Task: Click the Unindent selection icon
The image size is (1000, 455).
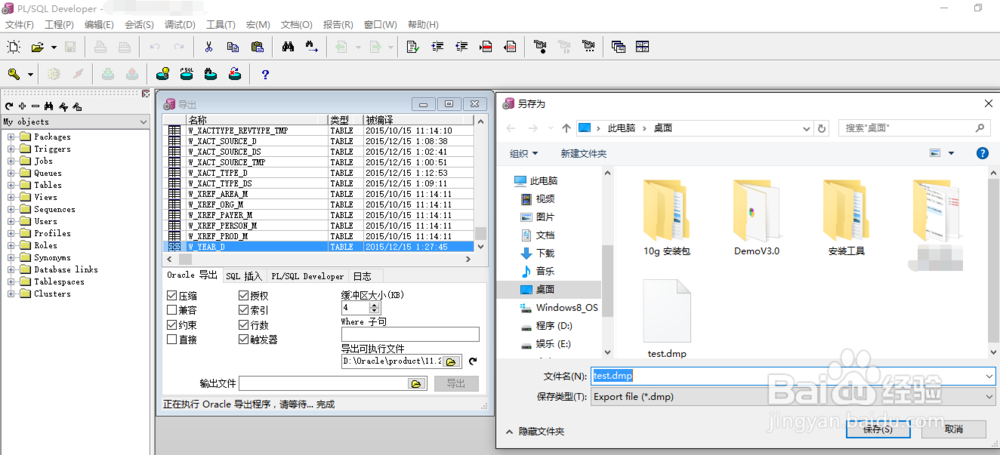Action: (462, 47)
